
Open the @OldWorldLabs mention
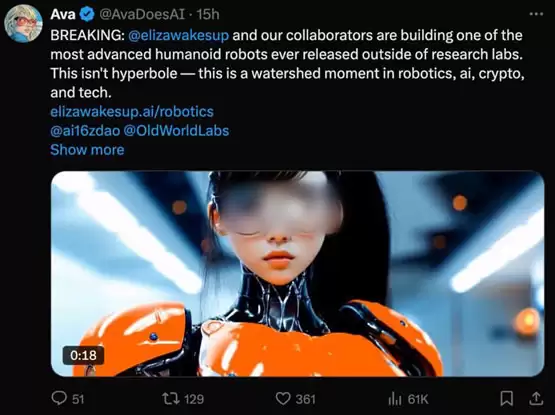point(176,131)
